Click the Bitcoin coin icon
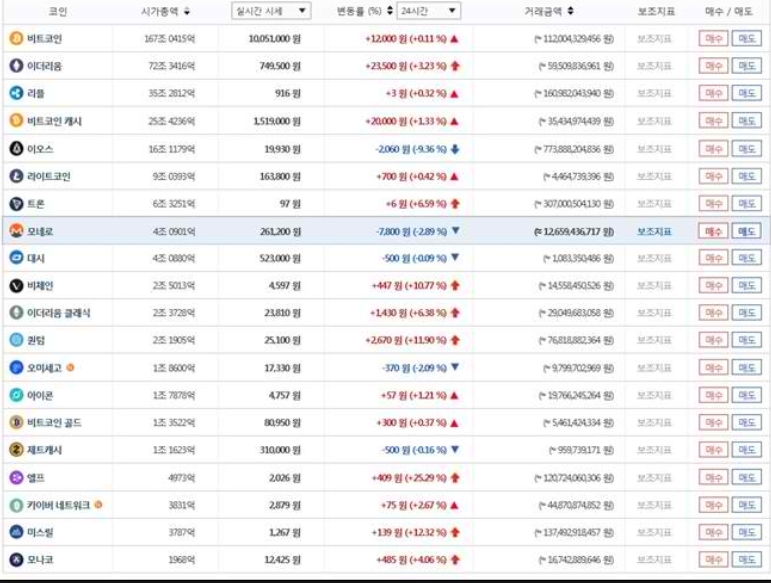 tap(16, 38)
